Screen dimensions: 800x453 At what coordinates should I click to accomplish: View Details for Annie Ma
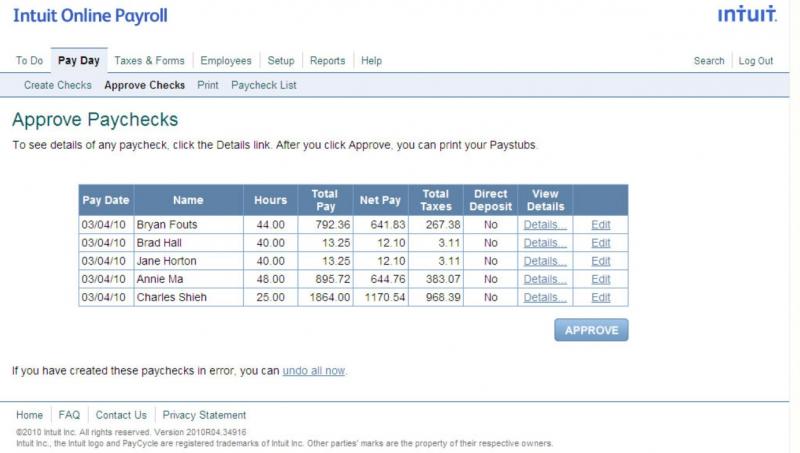click(545, 280)
